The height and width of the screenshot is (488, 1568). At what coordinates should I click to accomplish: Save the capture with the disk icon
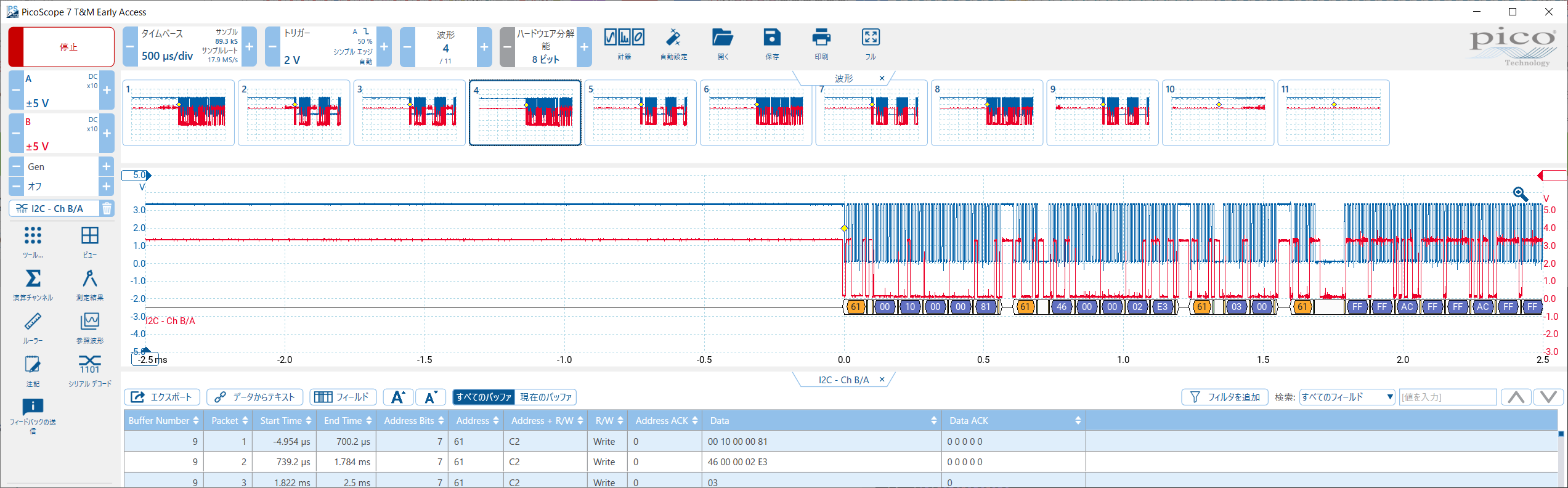pyautogui.click(x=772, y=44)
